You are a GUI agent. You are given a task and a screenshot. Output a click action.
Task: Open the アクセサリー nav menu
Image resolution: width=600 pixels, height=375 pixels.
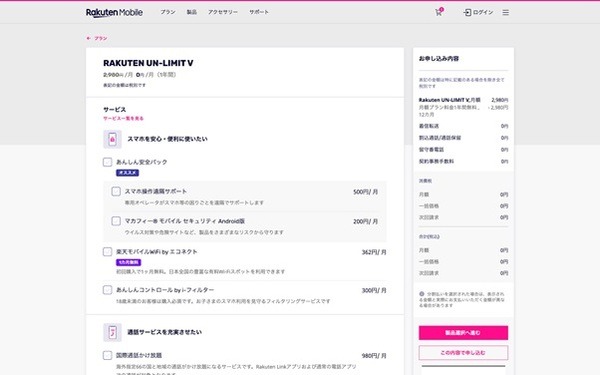coord(223,12)
